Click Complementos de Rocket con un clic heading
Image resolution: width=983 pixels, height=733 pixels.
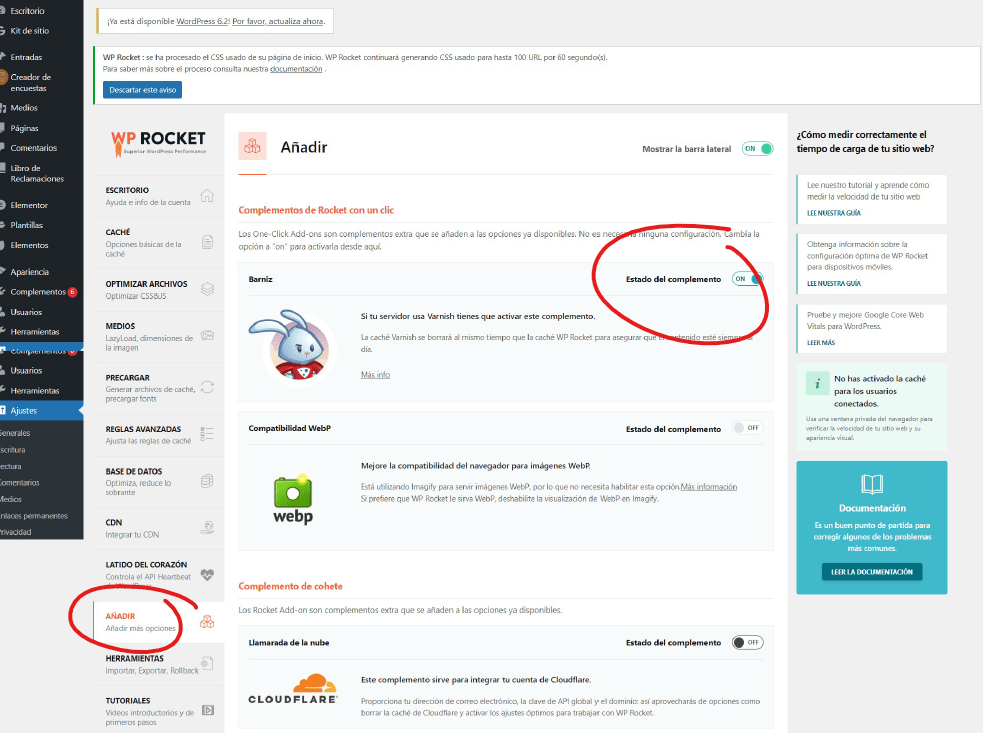pyautogui.click(x=316, y=210)
